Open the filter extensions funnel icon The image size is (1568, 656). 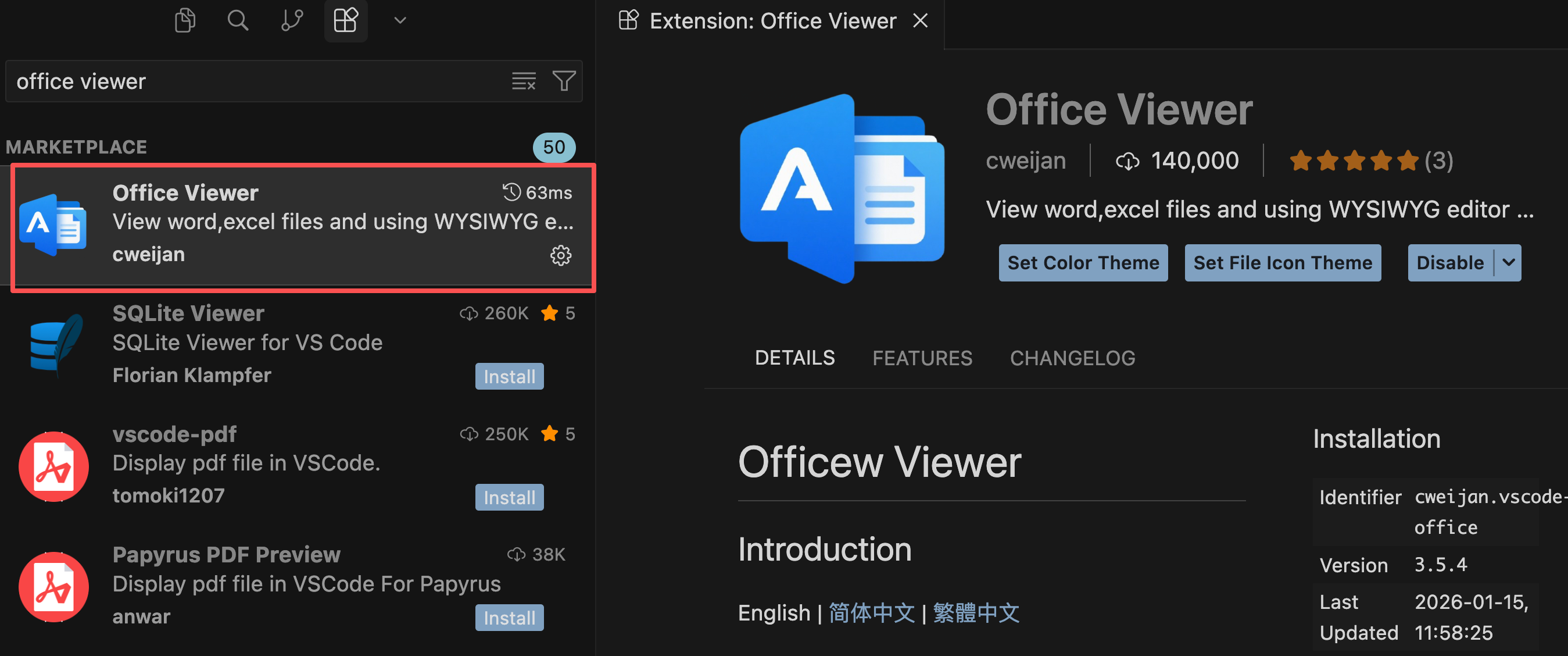[564, 81]
